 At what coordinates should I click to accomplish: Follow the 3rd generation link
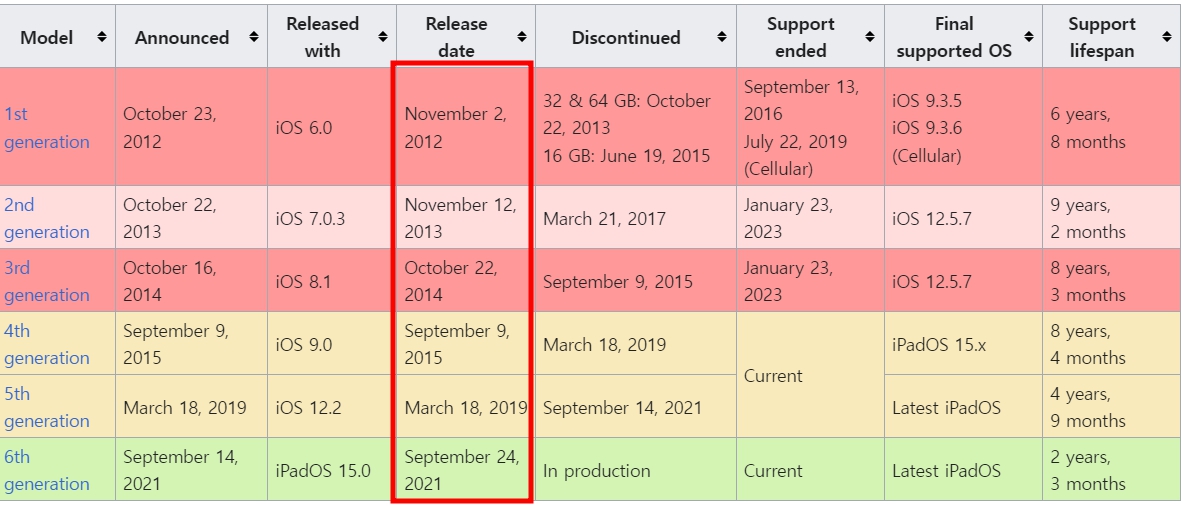pyautogui.click(x=46, y=281)
